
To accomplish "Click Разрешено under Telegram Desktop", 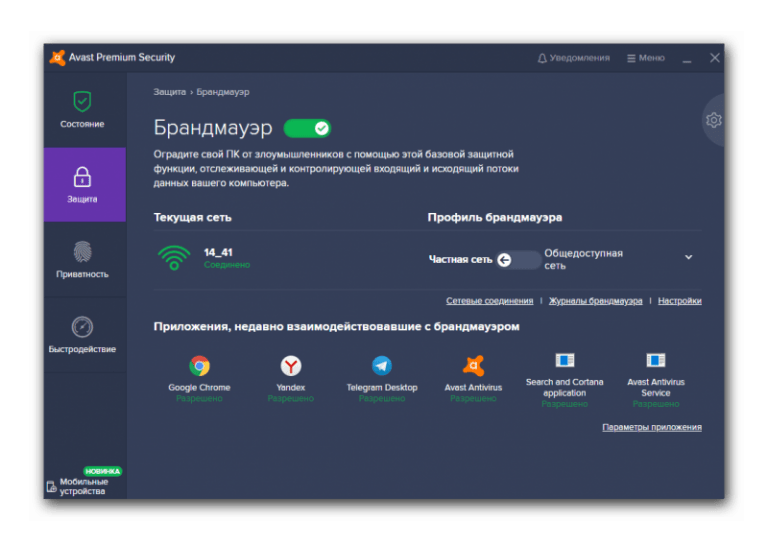I will (x=382, y=399).
